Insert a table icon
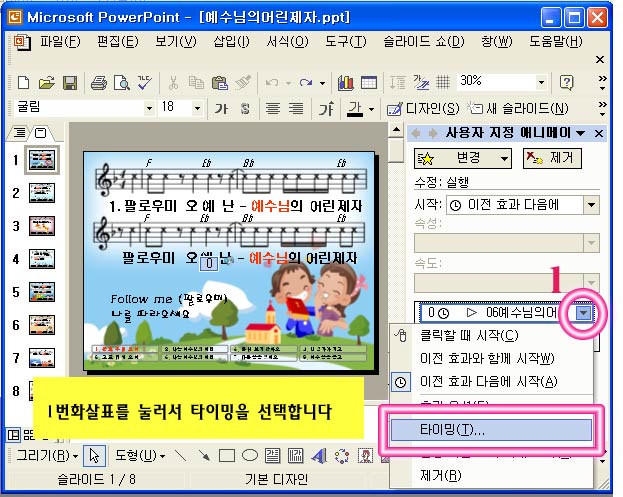The width and height of the screenshot is (623, 497). click(x=369, y=83)
